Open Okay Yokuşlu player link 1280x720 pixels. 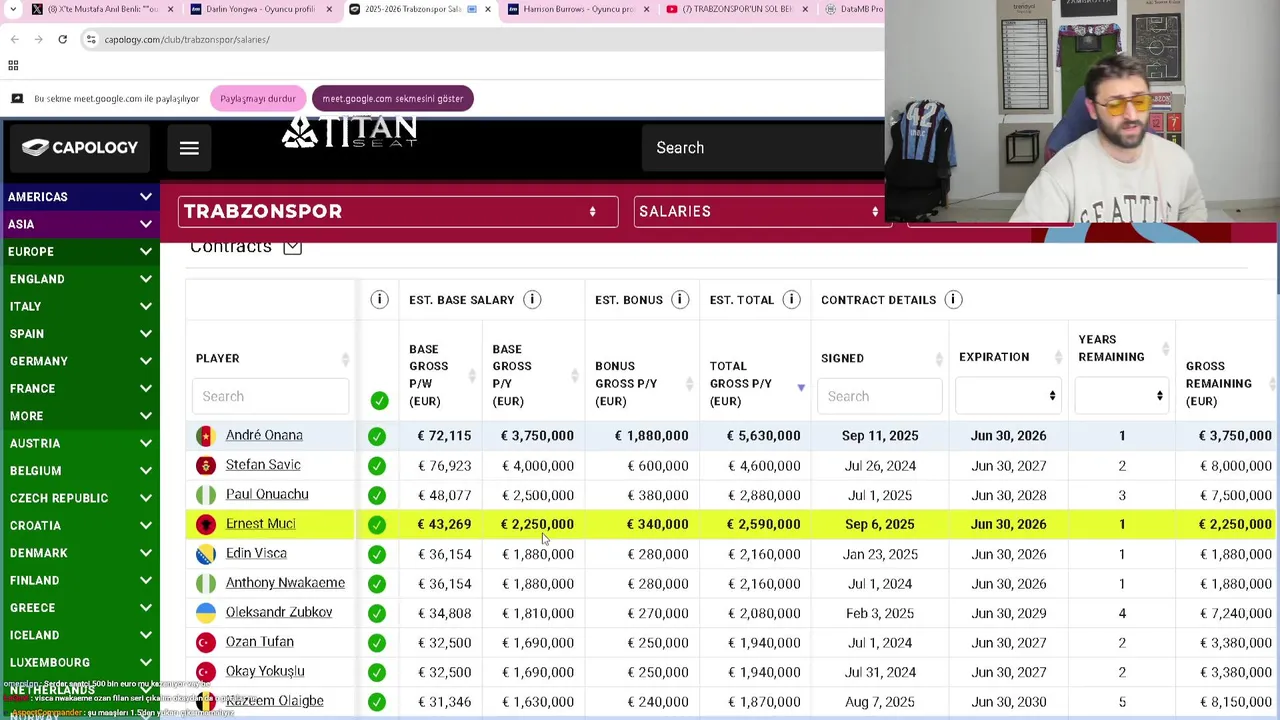tap(265, 671)
